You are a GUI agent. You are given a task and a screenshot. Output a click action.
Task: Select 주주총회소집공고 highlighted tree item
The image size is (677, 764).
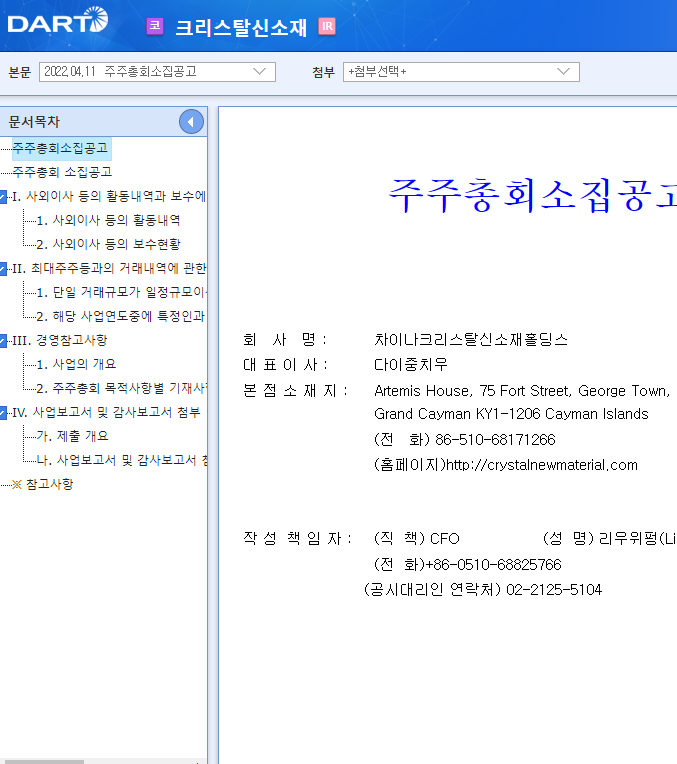pos(60,148)
